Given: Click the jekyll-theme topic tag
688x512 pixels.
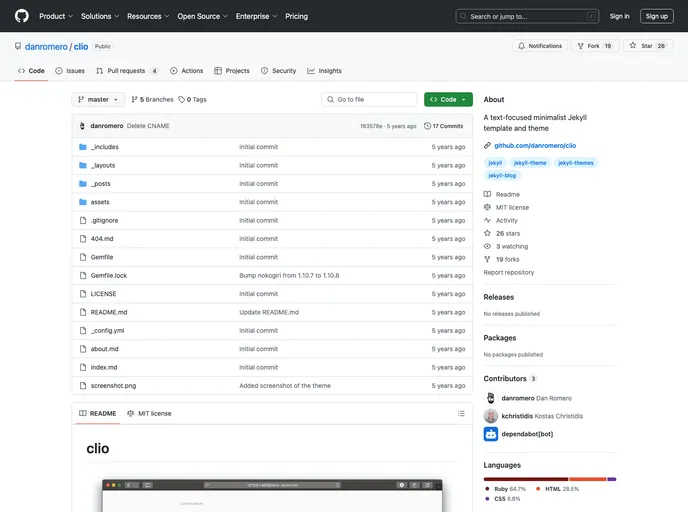Looking at the screenshot, I should pos(530,163).
